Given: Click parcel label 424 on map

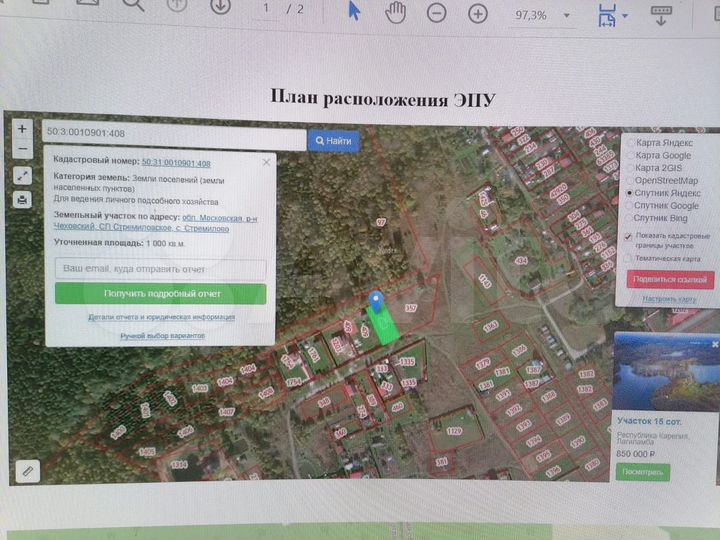Looking at the screenshot, I should (521, 261).
